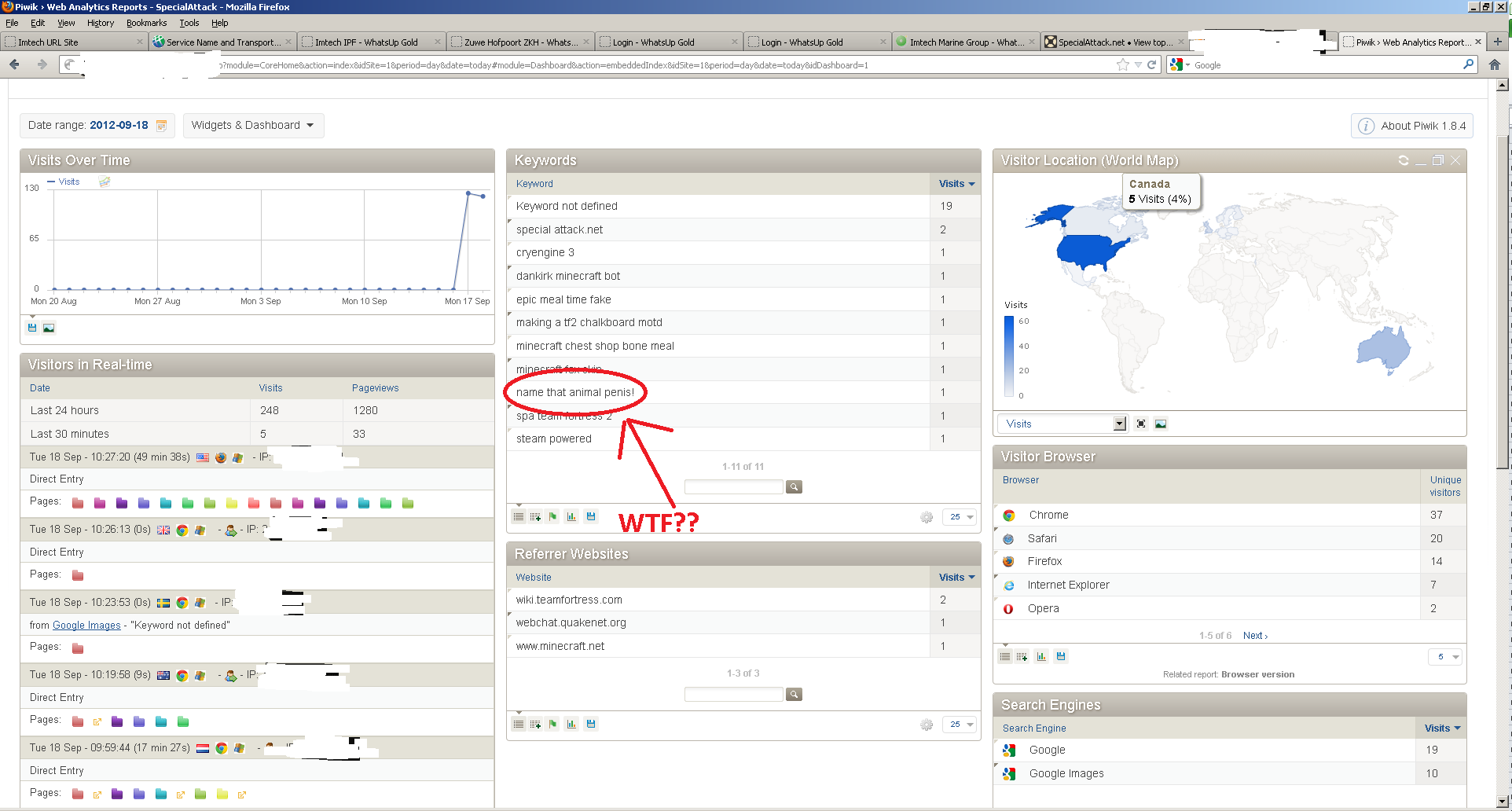The height and width of the screenshot is (811, 1512).
Task: Open the Firefox Tools menu
Action: [189, 23]
